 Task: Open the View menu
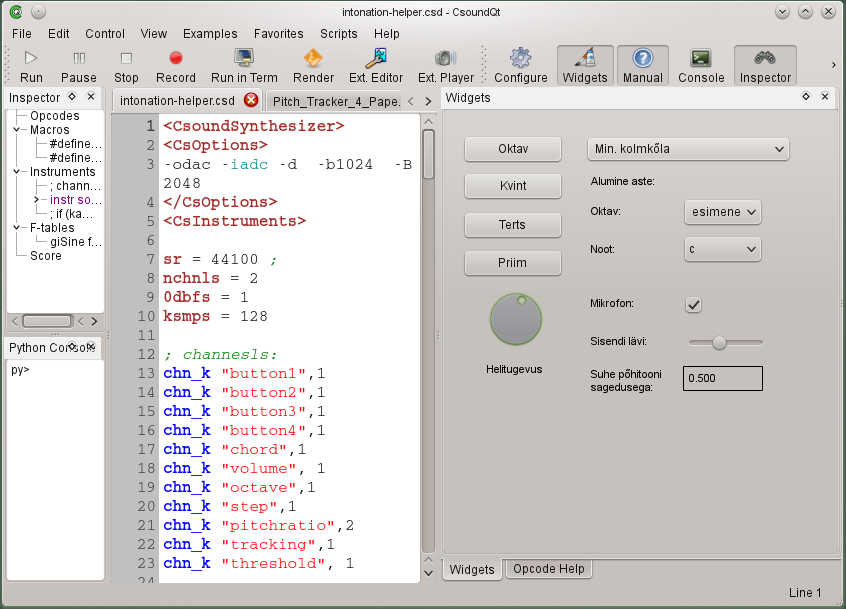pyautogui.click(x=154, y=33)
